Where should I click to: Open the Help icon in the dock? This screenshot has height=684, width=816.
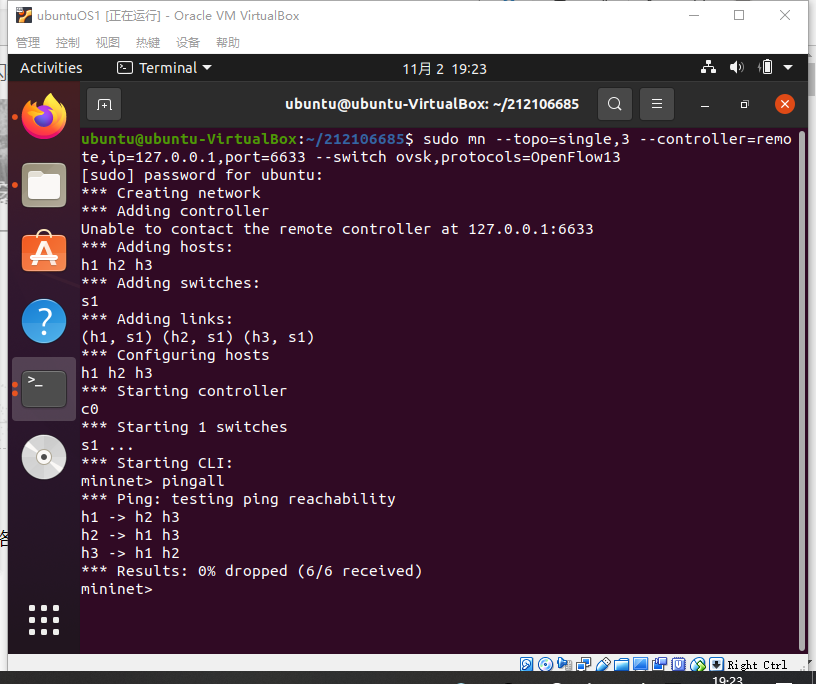click(44, 321)
